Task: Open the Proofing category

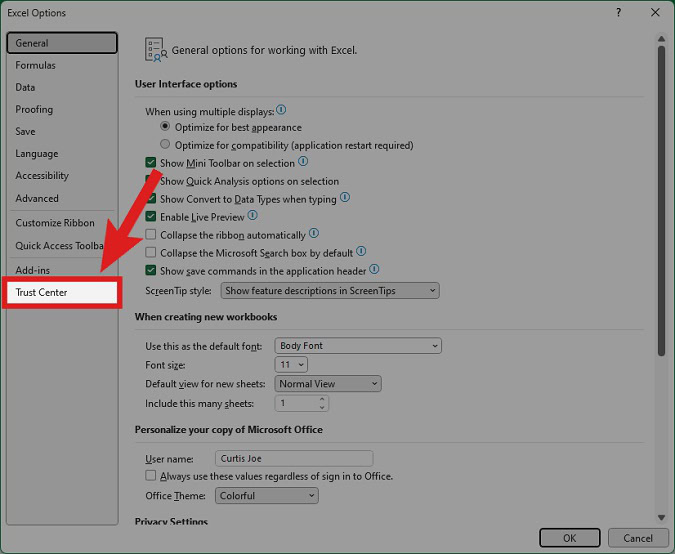Action: pos(62,109)
